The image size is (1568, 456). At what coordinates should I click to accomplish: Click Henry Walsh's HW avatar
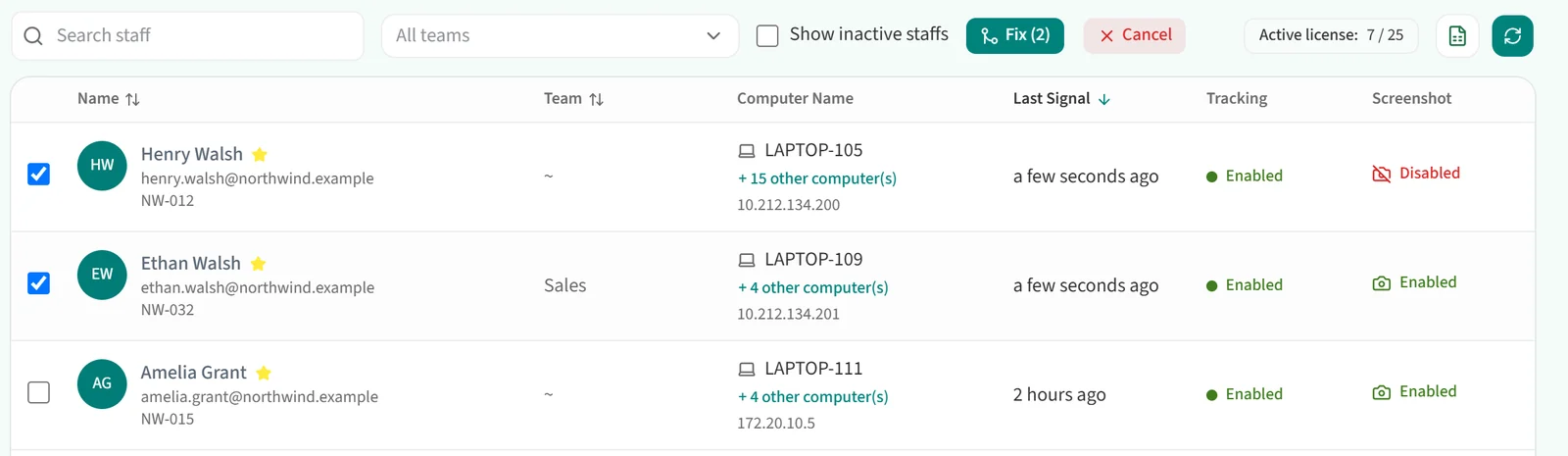102,166
